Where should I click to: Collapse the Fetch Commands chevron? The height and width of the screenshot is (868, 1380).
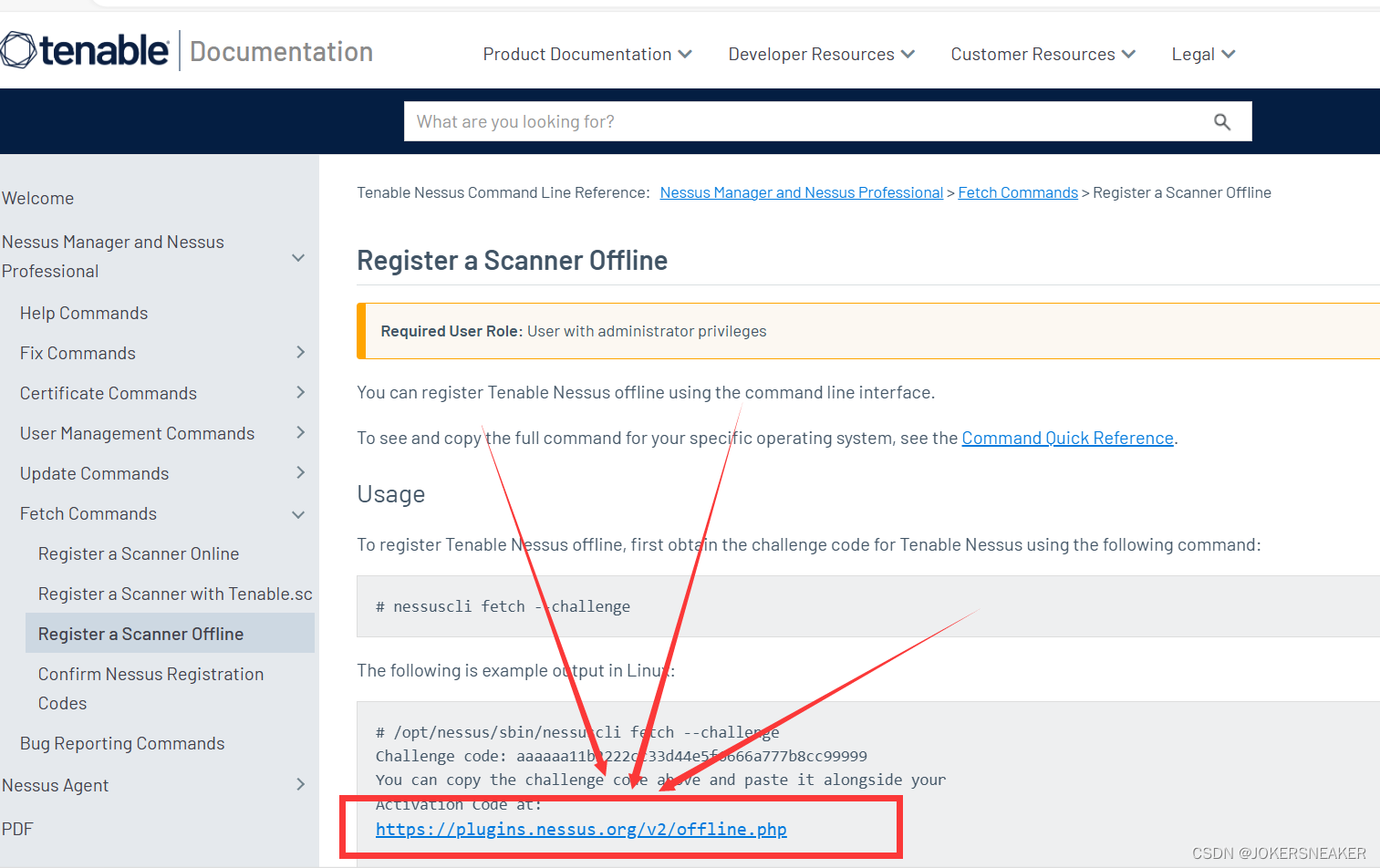point(298,515)
